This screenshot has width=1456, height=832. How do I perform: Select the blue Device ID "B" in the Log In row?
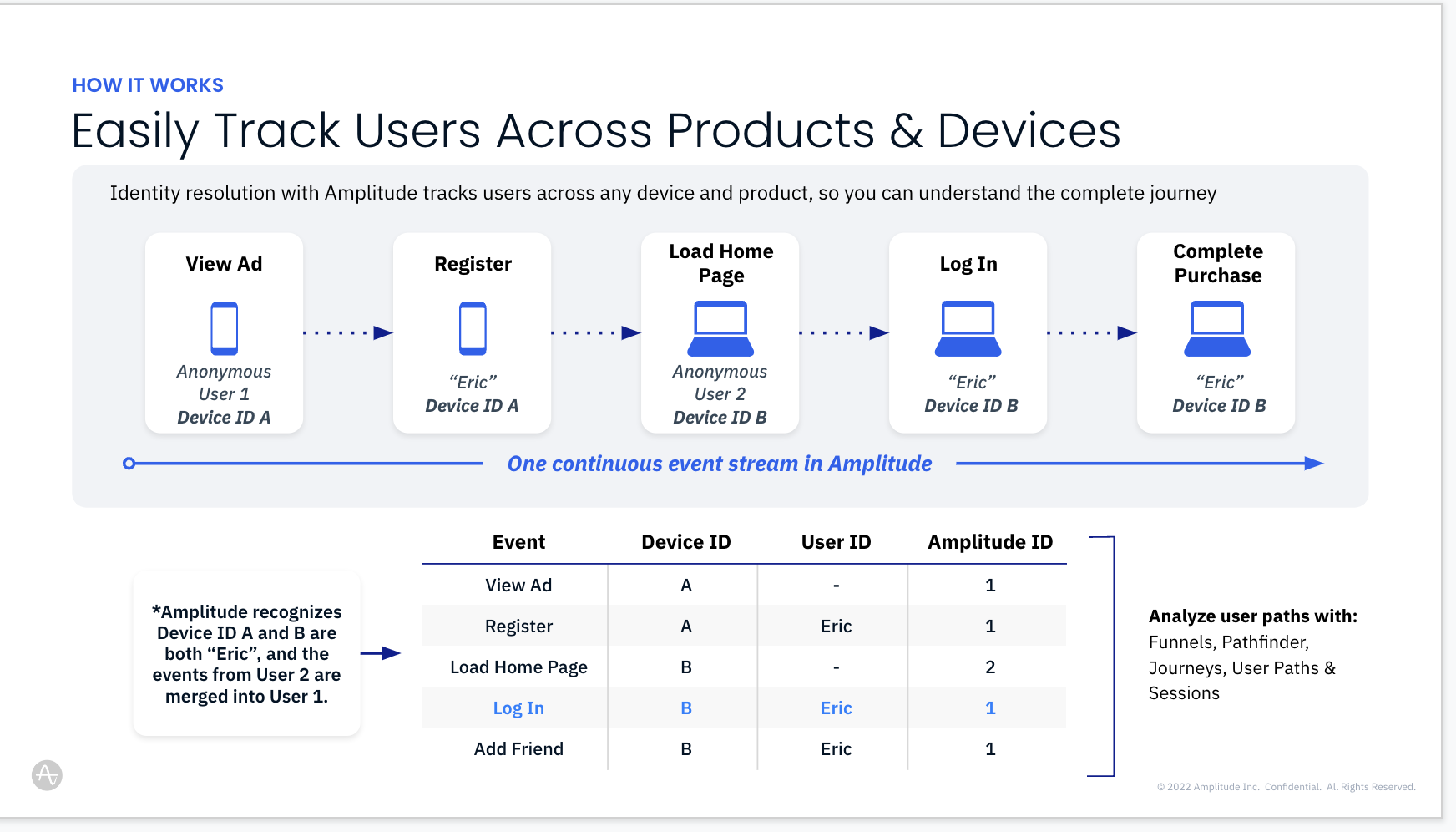686,708
